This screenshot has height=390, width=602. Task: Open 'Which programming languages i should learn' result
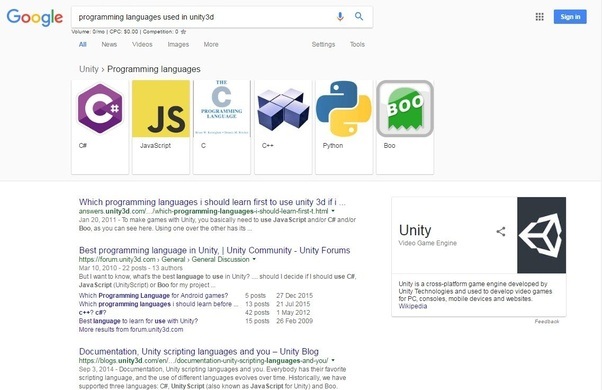212,202
